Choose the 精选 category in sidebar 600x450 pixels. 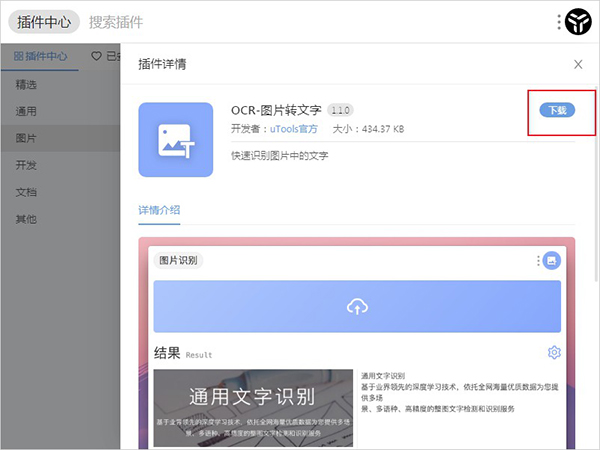[x=27, y=84]
